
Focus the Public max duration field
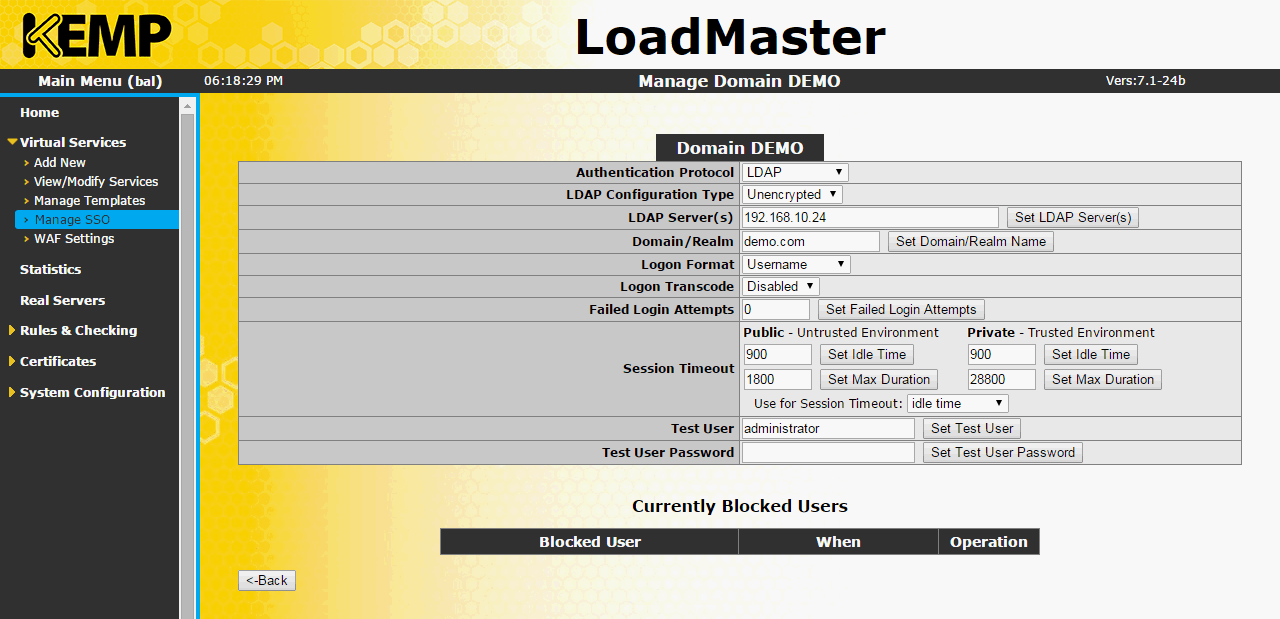[778, 379]
